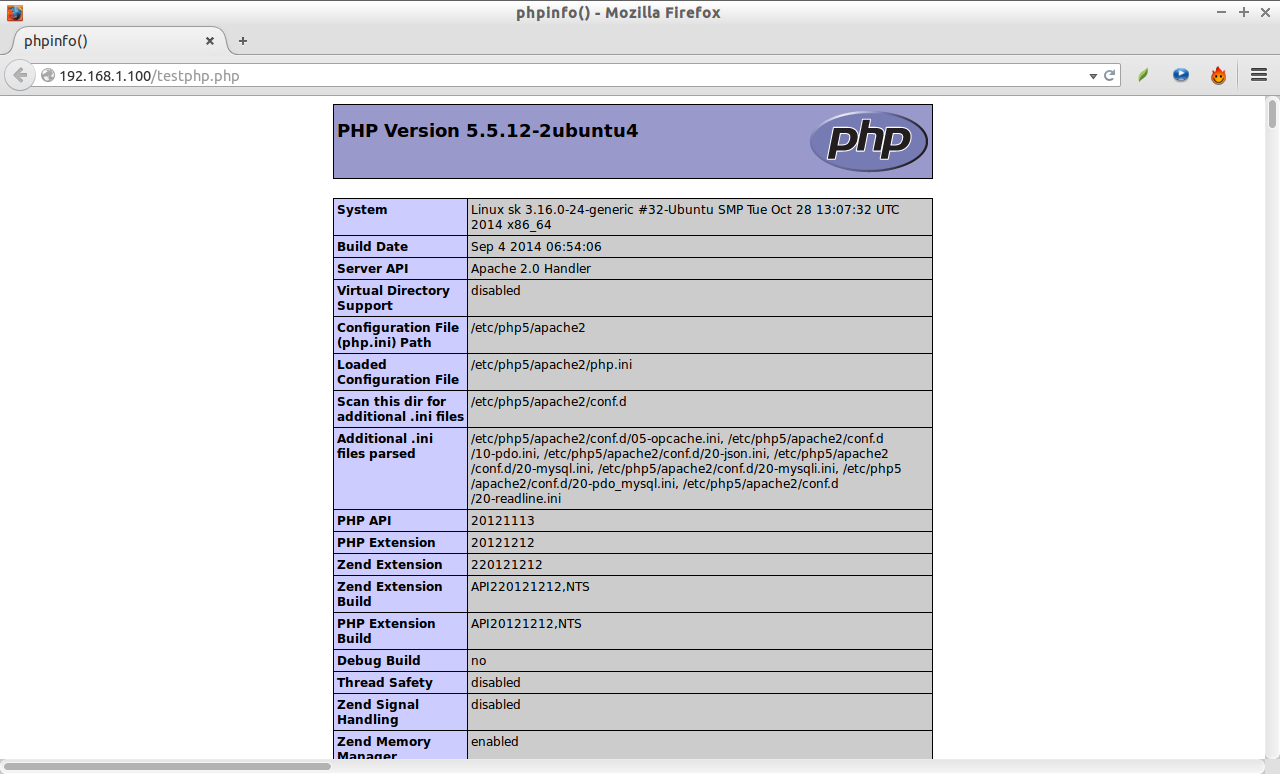Open the Firefox hamburger menu
This screenshot has width=1280, height=774.
pyautogui.click(x=1259, y=75)
